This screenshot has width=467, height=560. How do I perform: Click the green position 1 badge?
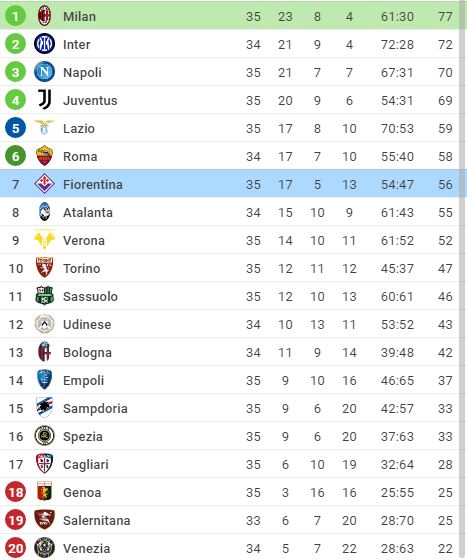[15, 16]
